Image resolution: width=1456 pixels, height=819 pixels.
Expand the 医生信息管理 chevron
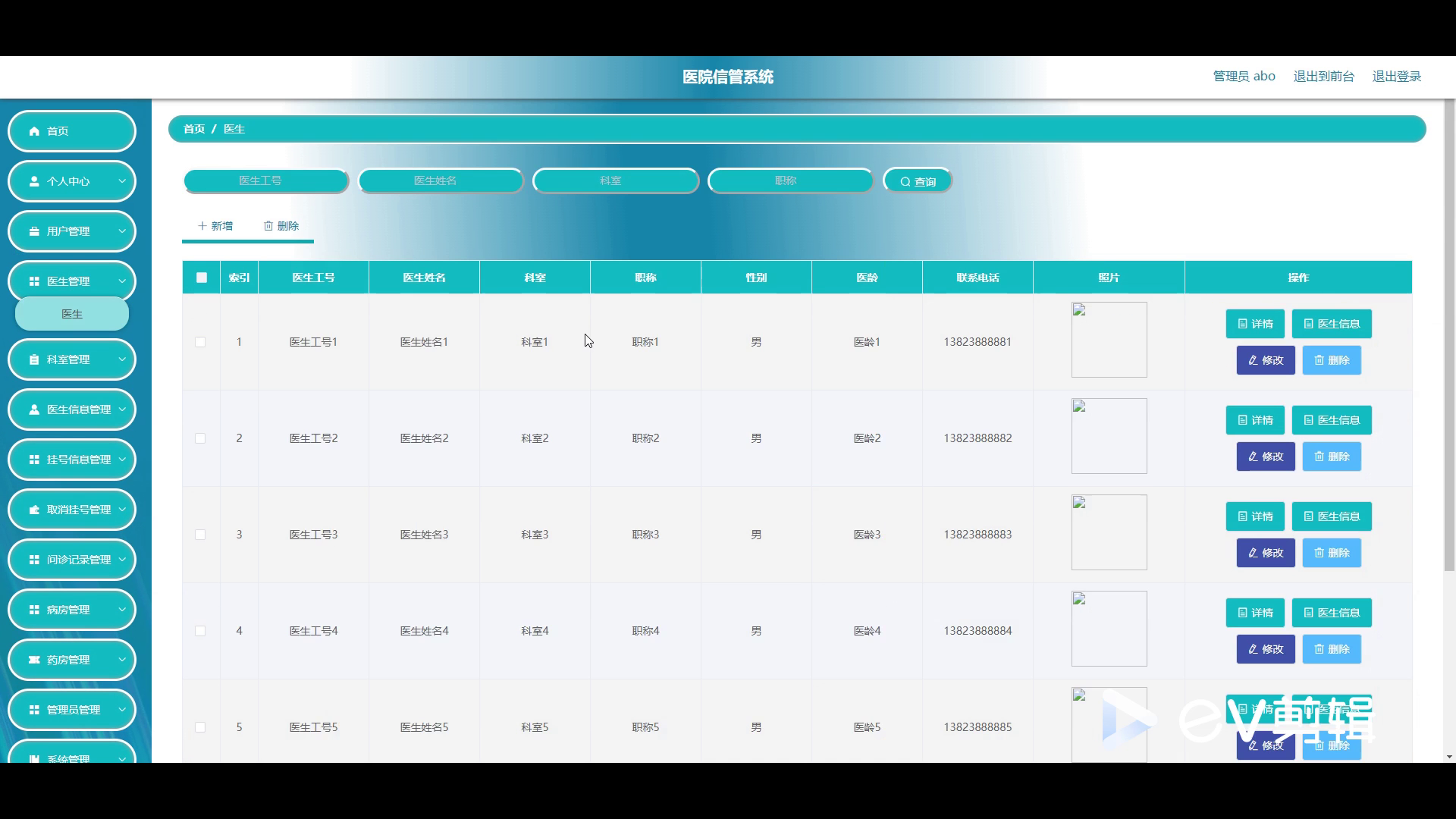coord(122,409)
